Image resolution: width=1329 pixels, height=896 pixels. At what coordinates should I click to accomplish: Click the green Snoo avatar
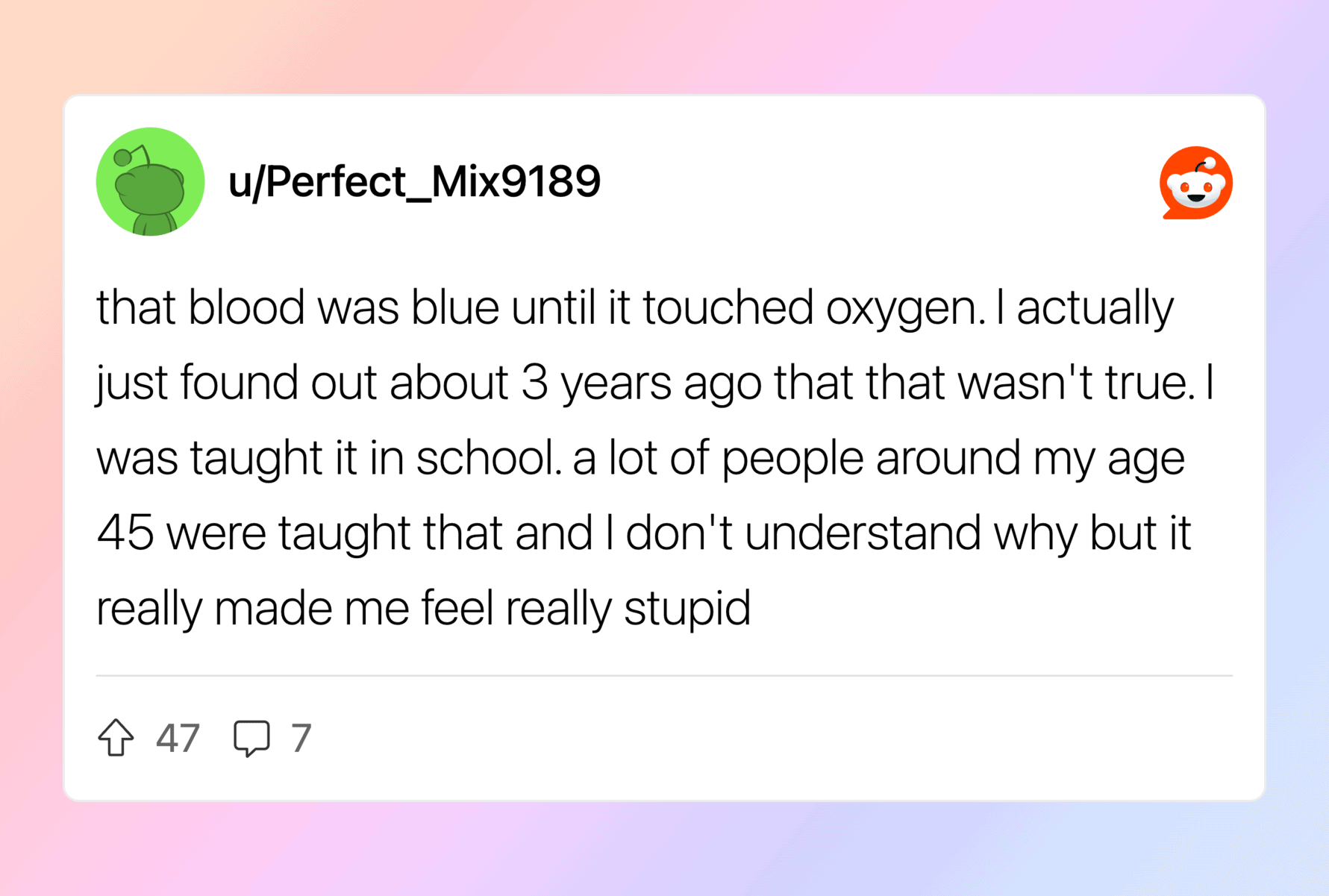[150, 181]
